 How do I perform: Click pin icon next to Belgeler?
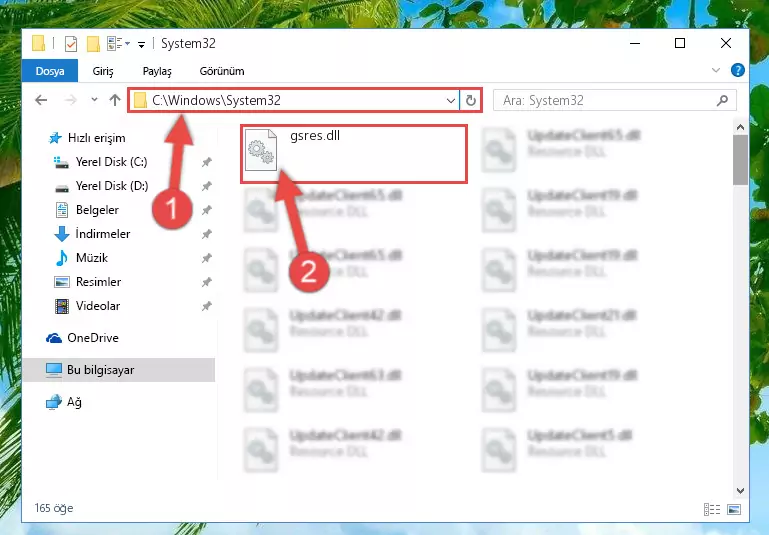coord(206,210)
